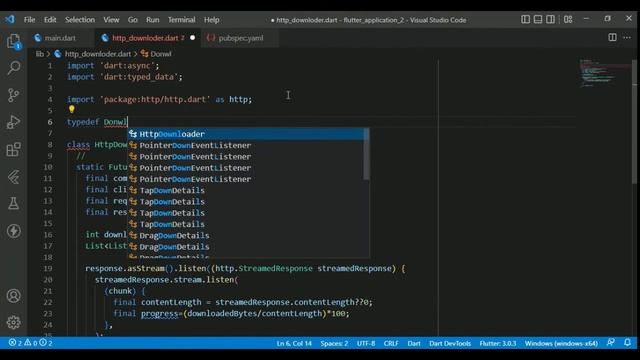Open the notifications bell in status bar
640x360 pixels.
click(x=627, y=342)
